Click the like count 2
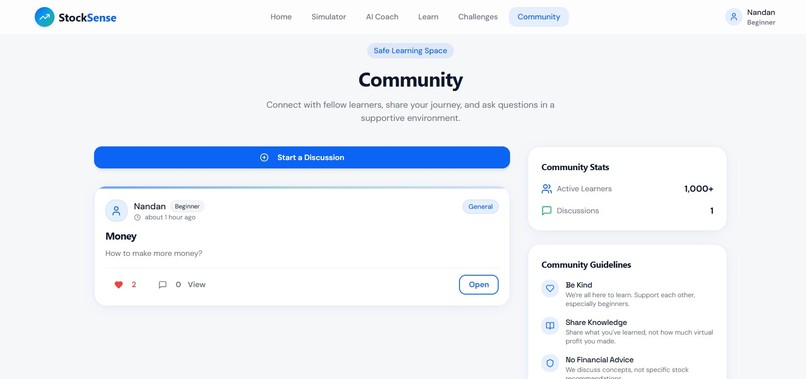Viewport: 806px width, 379px height. (134, 284)
